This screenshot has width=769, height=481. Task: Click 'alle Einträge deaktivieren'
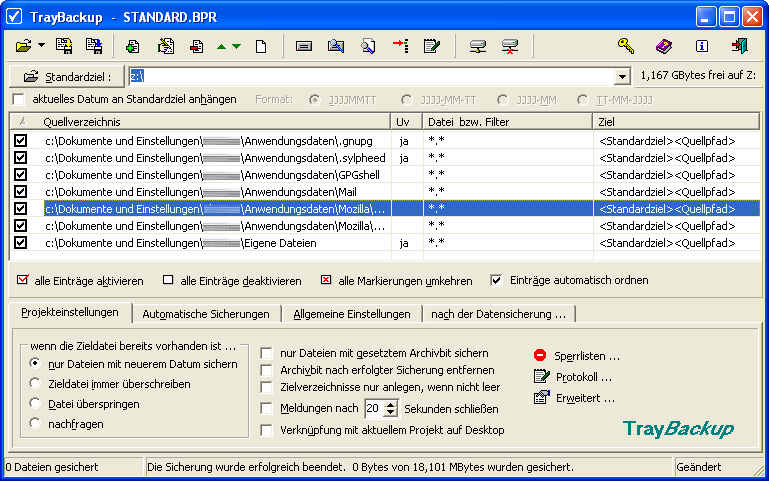click(232, 281)
